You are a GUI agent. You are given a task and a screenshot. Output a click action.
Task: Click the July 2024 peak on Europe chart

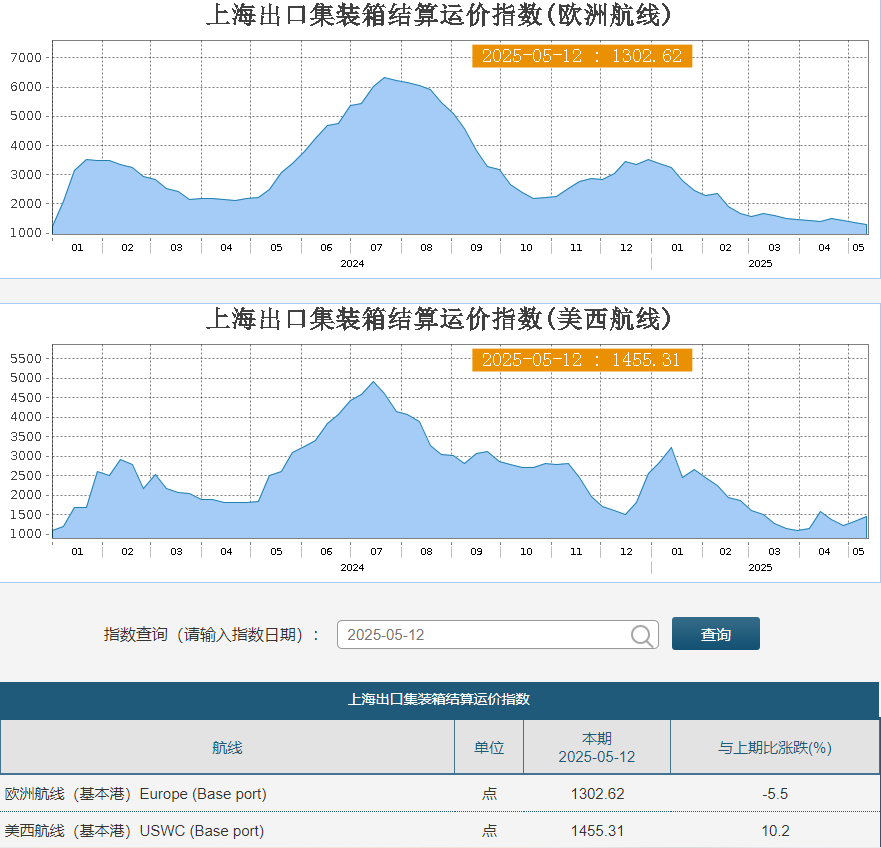coord(384,78)
